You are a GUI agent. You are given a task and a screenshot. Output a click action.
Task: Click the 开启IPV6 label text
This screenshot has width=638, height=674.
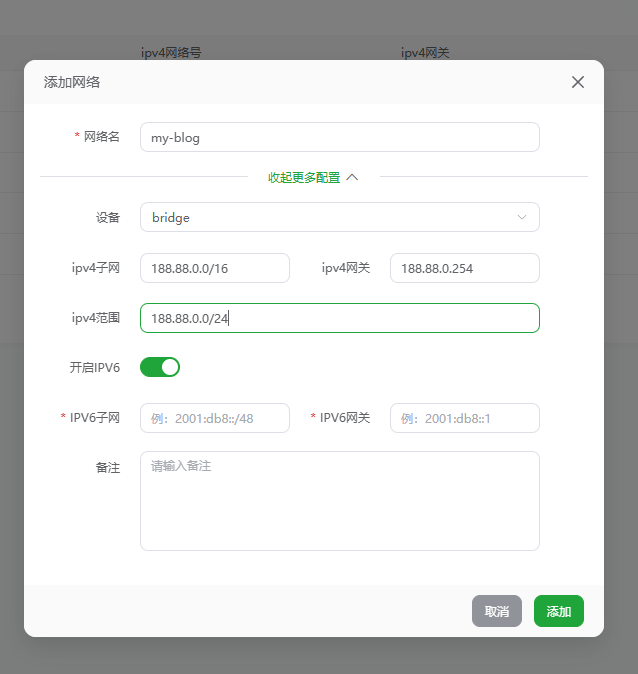click(94, 367)
